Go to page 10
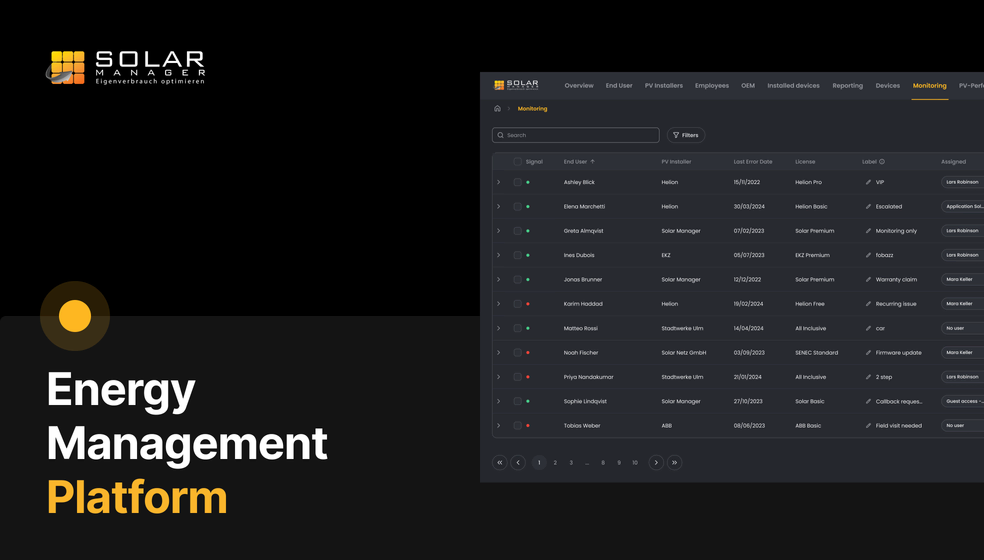Viewport: 984px width, 560px height. pos(635,463)
